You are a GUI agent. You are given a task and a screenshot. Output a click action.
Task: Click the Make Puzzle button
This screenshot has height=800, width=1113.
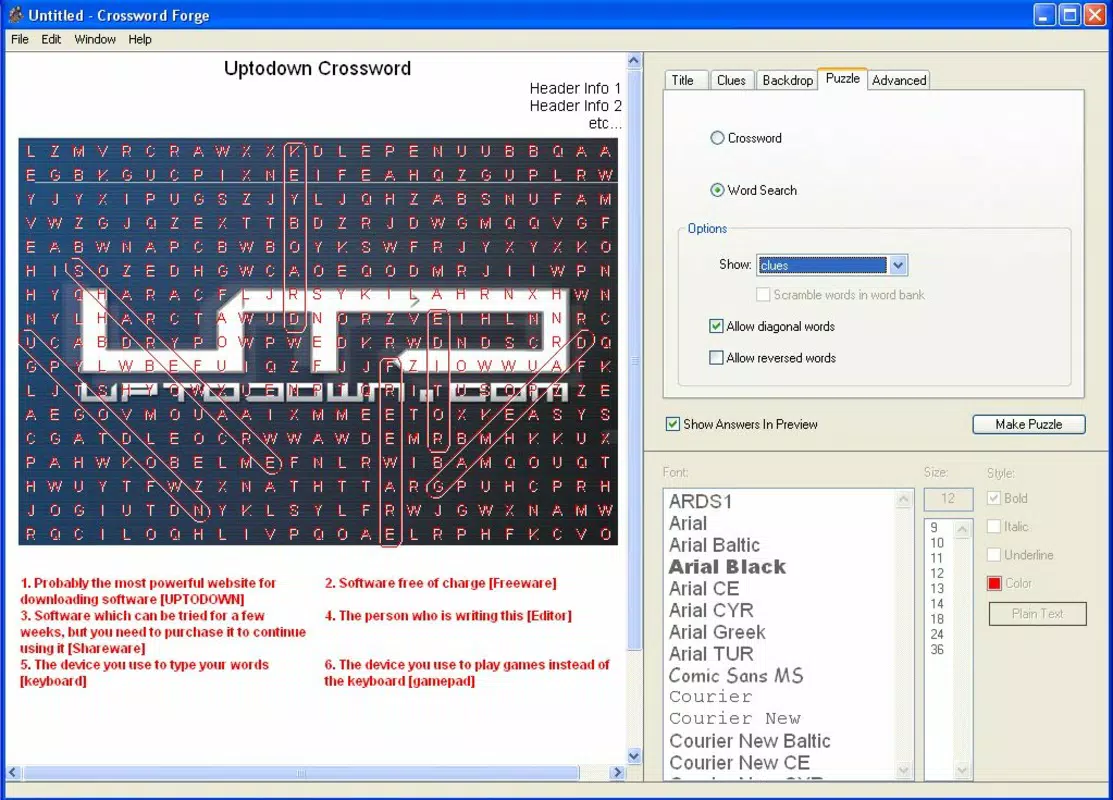[x=1029, y=424]
